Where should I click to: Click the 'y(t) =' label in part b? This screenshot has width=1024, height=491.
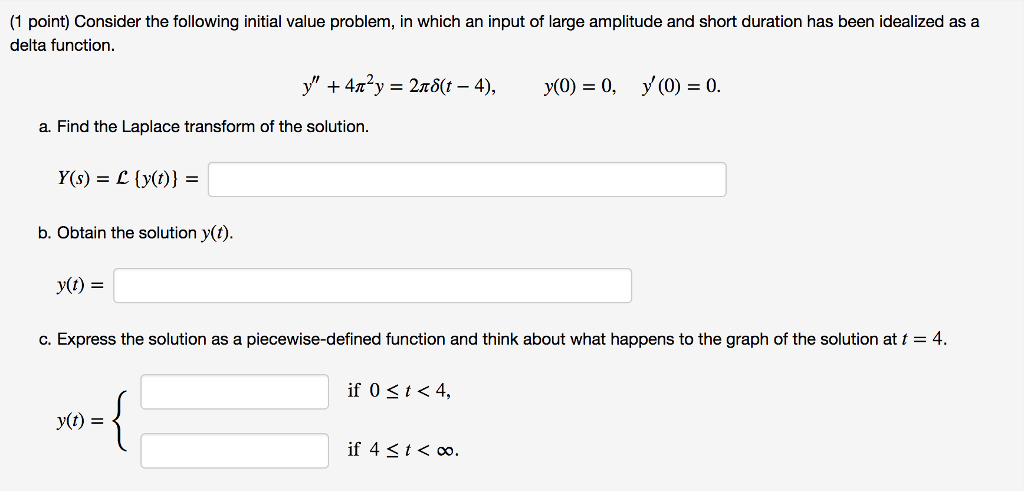point(80,285)
